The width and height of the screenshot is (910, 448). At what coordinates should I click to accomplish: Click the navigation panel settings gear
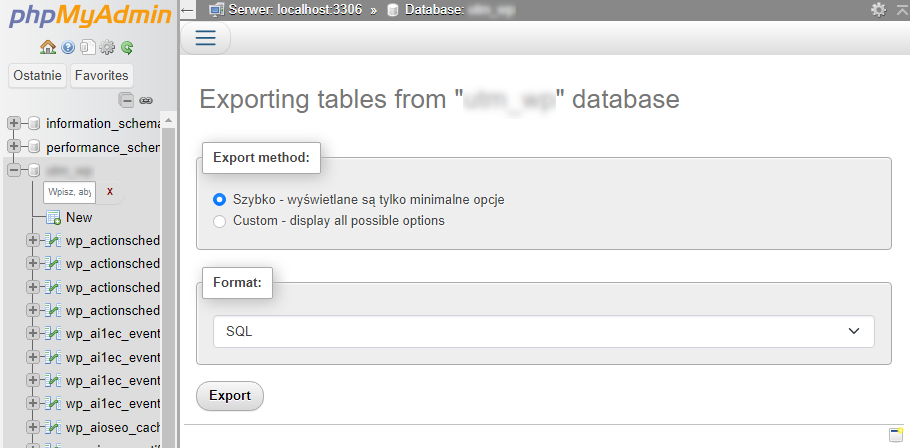tap(107, 47)
